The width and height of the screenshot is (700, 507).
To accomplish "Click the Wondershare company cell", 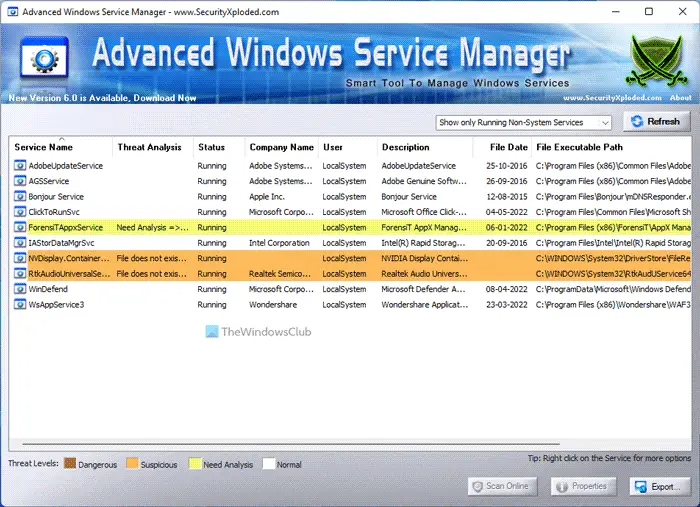I will [x=273, y=304].
